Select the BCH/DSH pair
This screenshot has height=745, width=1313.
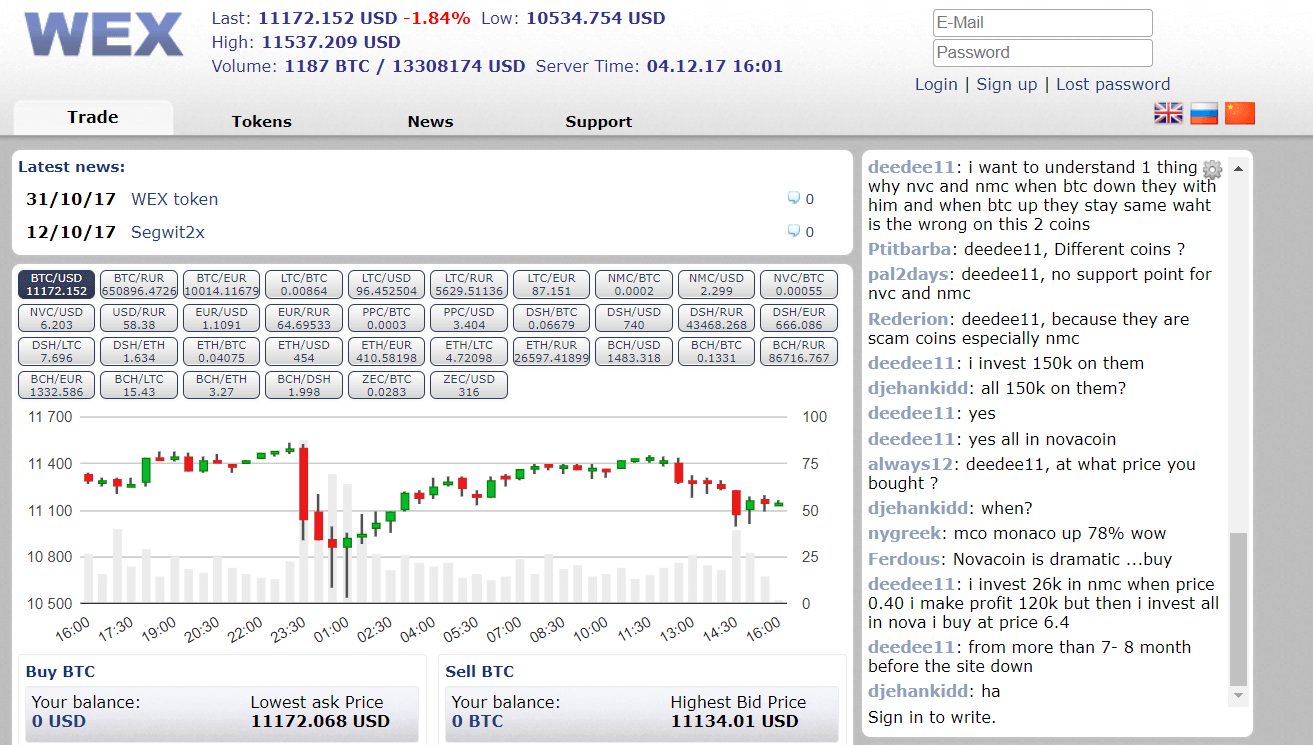[304, 385]
